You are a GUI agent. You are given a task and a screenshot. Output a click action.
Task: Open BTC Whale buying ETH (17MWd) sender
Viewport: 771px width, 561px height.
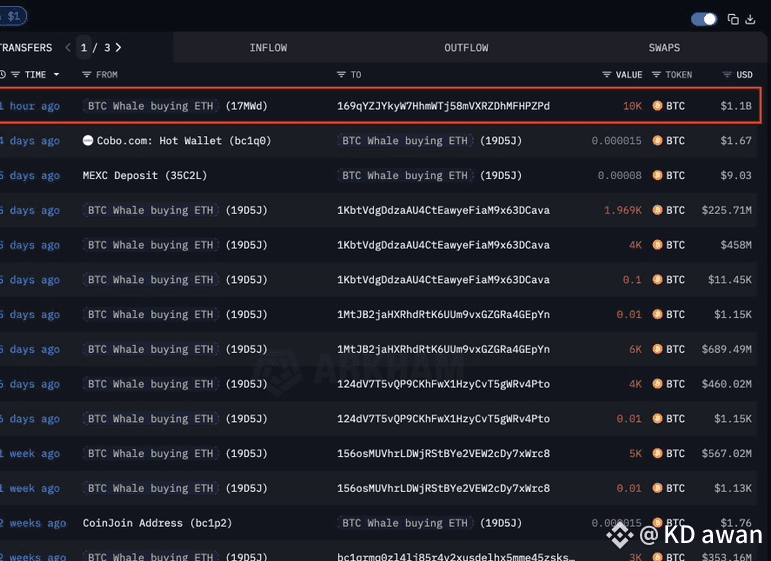[175, 106]
